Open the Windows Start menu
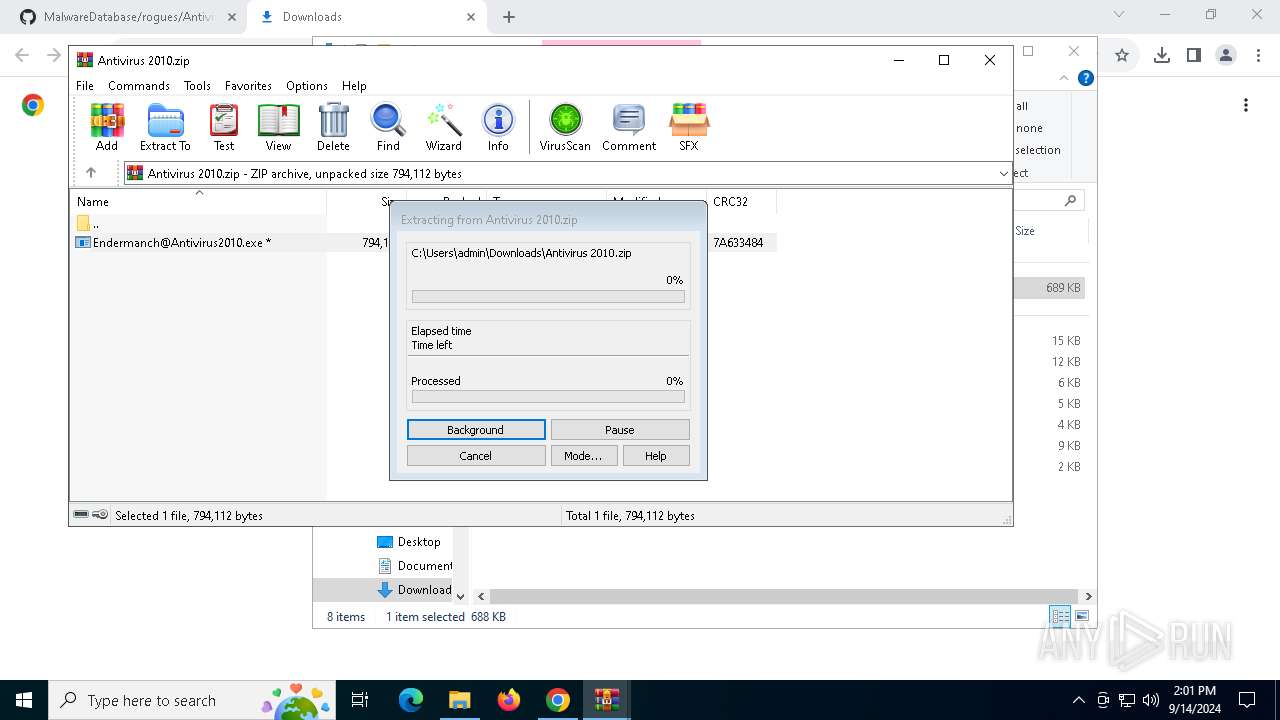 [24, 700]
